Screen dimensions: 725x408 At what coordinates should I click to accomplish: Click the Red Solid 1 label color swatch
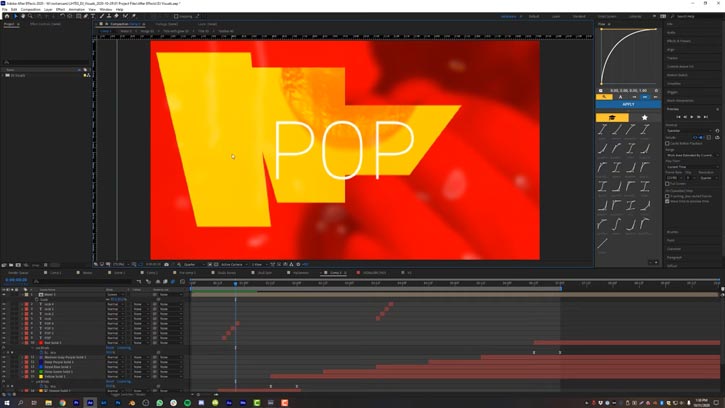26,343
